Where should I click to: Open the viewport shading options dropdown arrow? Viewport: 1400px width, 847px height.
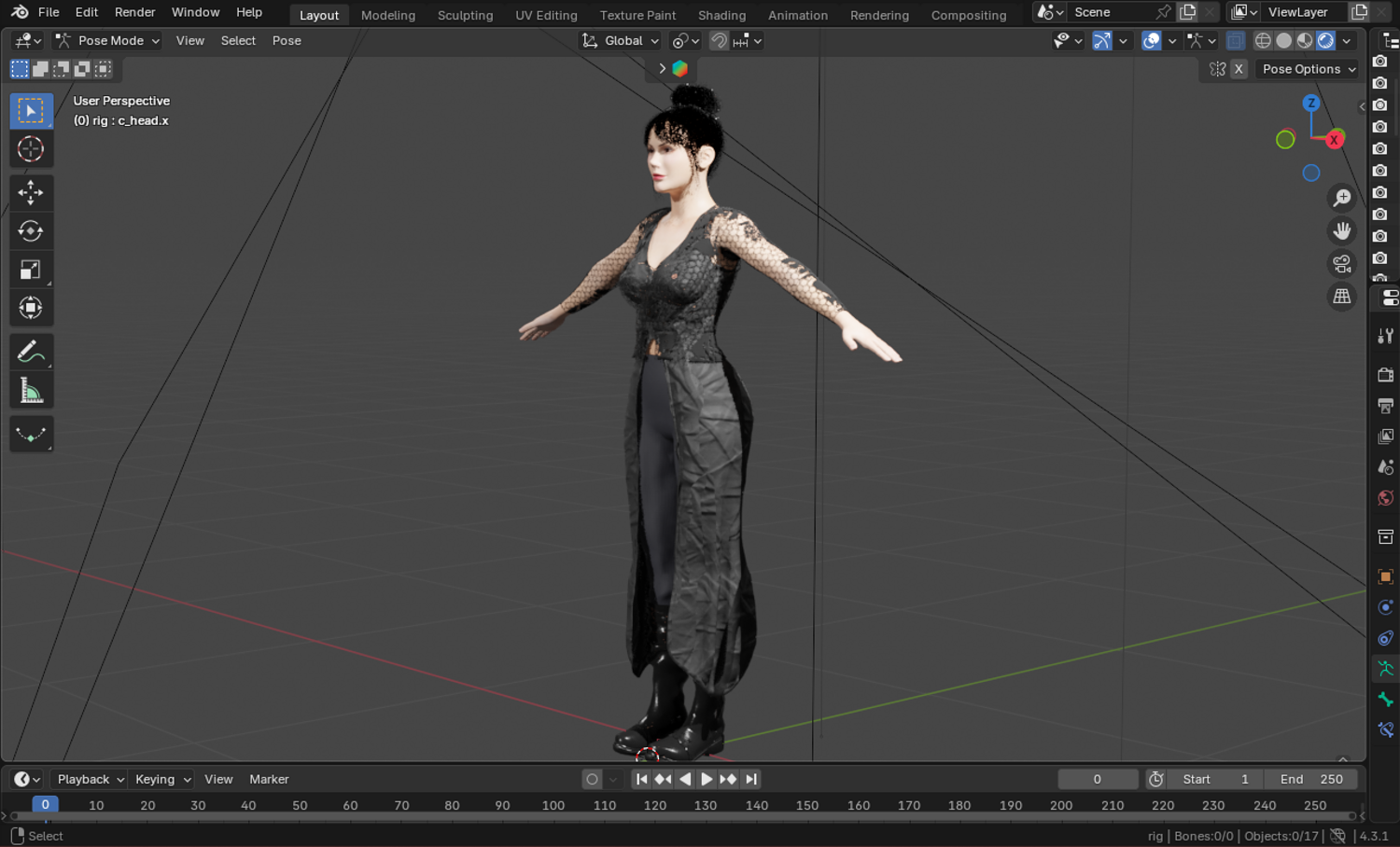1347,41
